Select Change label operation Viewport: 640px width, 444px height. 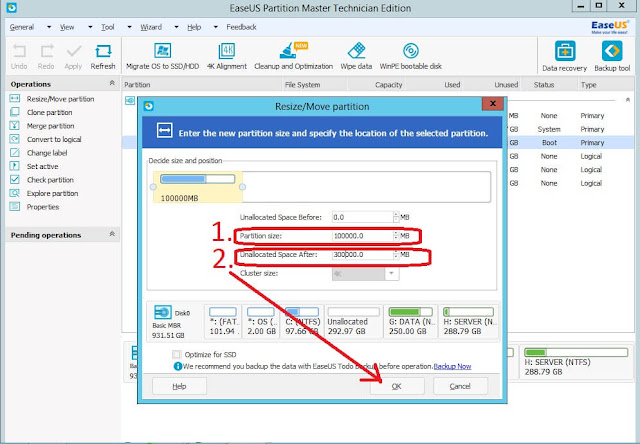tap(47, 153)
